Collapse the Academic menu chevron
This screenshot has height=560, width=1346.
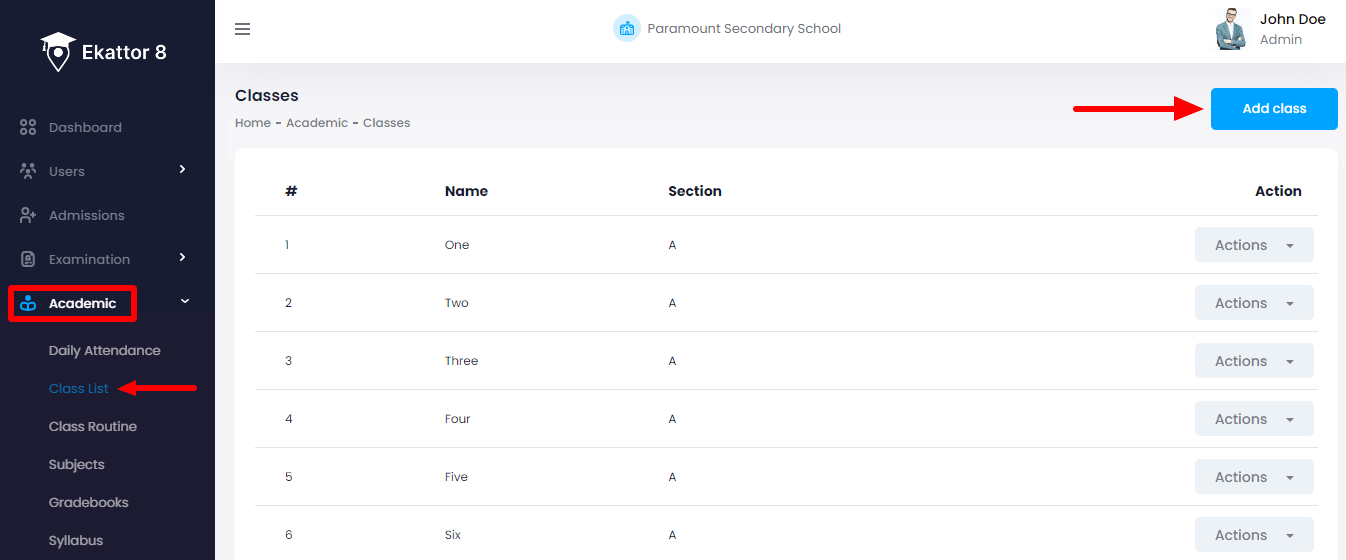(x=184, y=301)
